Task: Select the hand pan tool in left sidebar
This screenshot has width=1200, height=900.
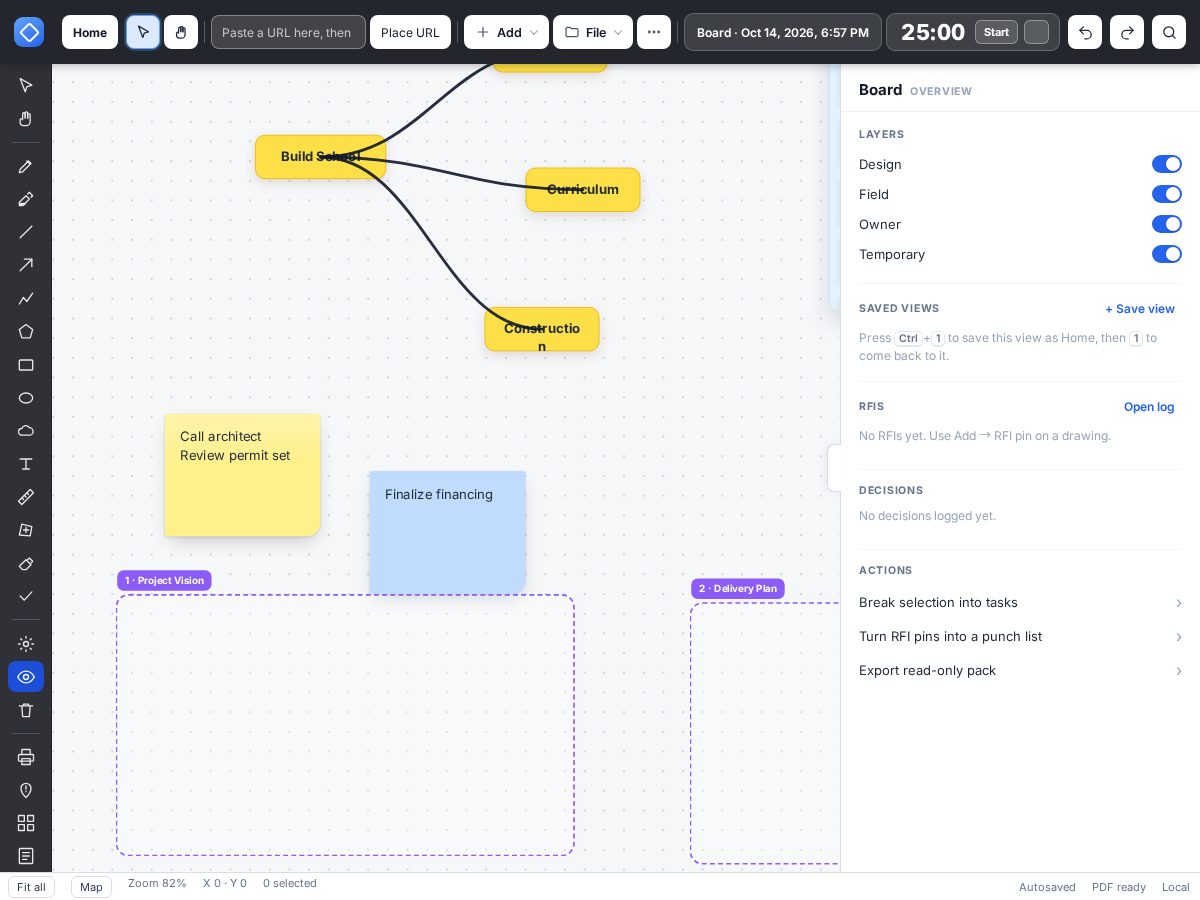Action: [26, 119]
